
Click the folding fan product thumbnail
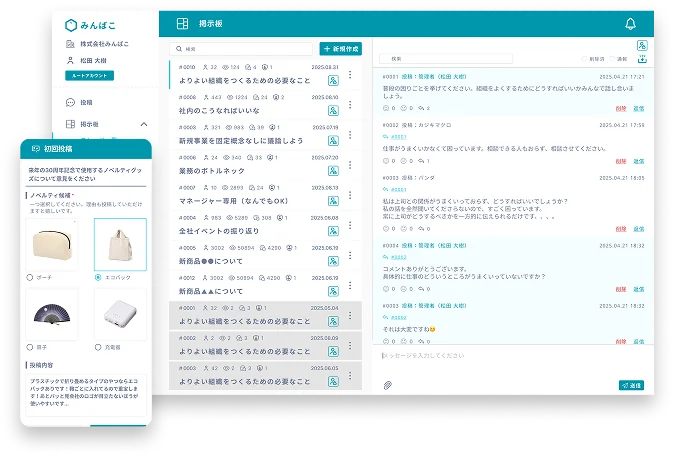[x=52, y=314]
